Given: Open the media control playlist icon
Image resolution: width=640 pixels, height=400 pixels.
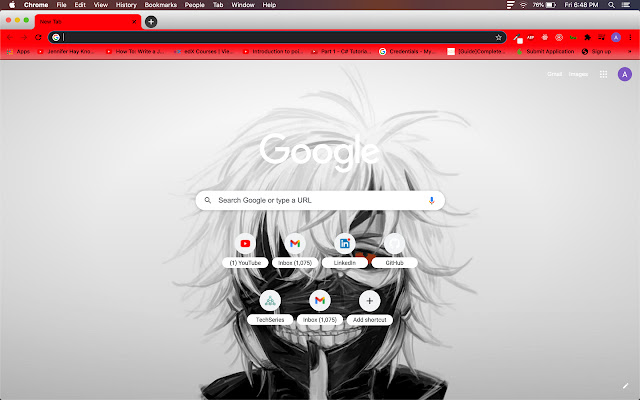Looking at the screenshot, I should 602,38.
